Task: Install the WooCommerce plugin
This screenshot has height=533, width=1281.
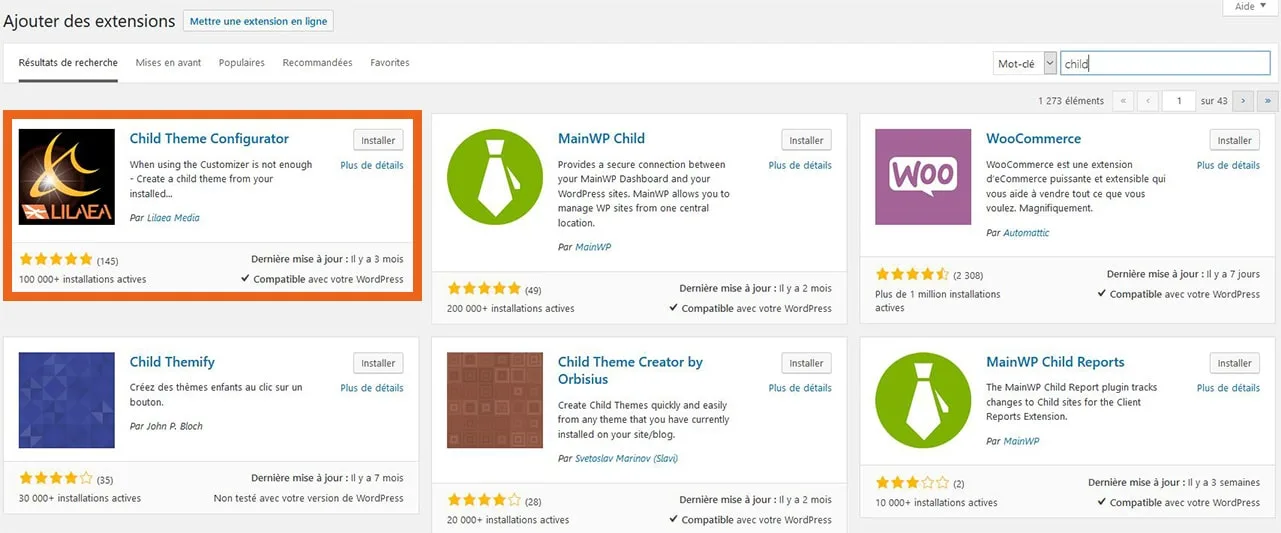Action: coord(1234,140)
